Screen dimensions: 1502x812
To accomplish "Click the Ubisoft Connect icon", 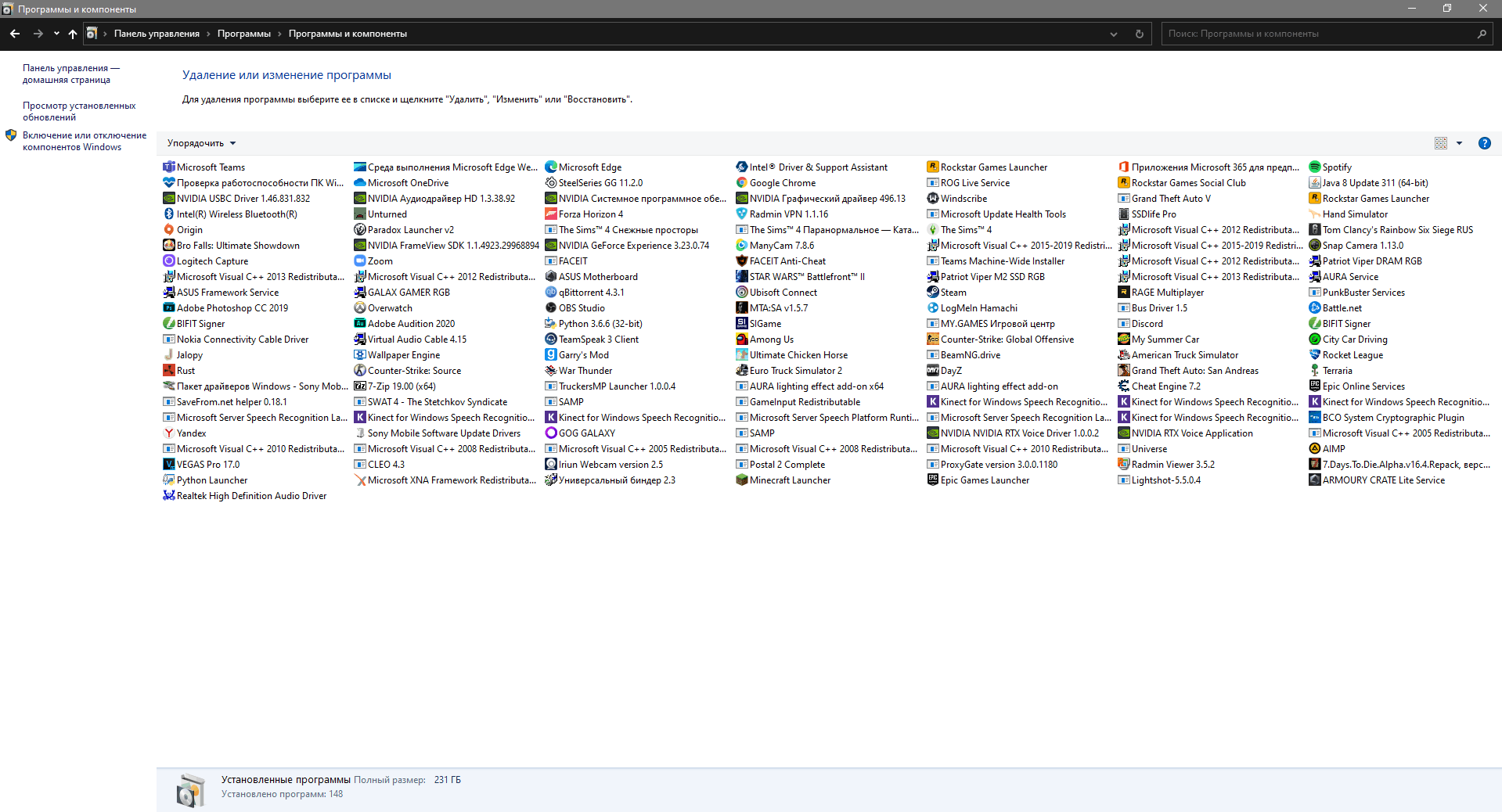I will pyautogui.click(x=742, y=292).
